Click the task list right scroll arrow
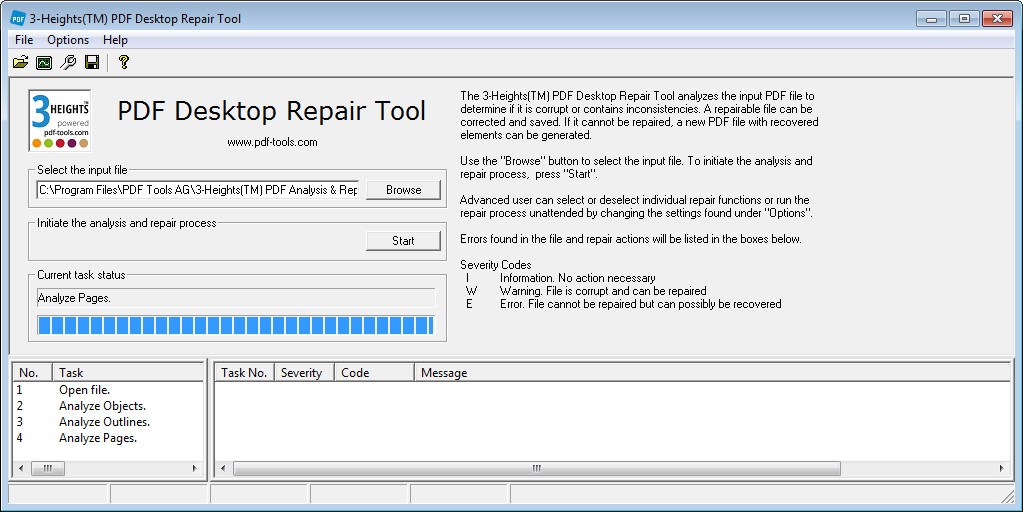The width and height of the screenshot is (1023, 512). 194,468
